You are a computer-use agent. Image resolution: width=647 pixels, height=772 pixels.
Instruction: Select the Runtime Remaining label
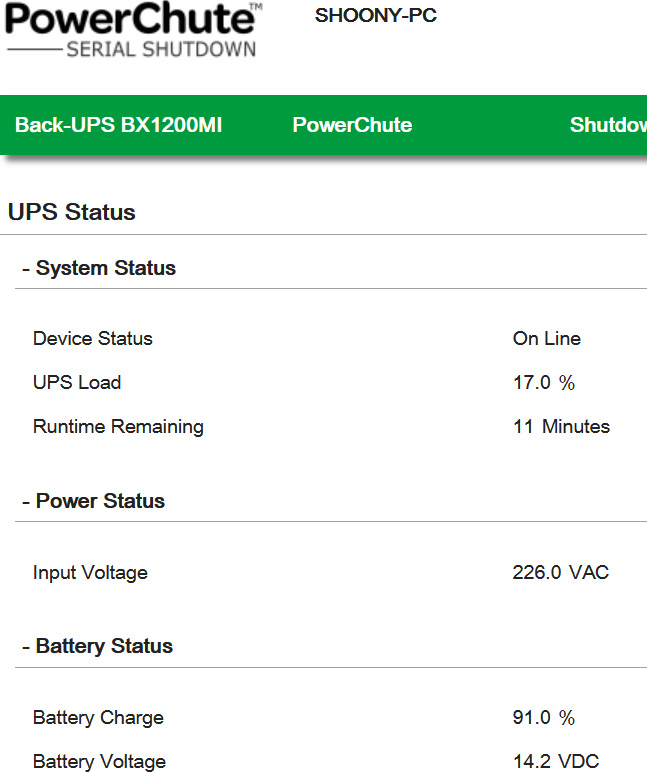click(118, 427)
